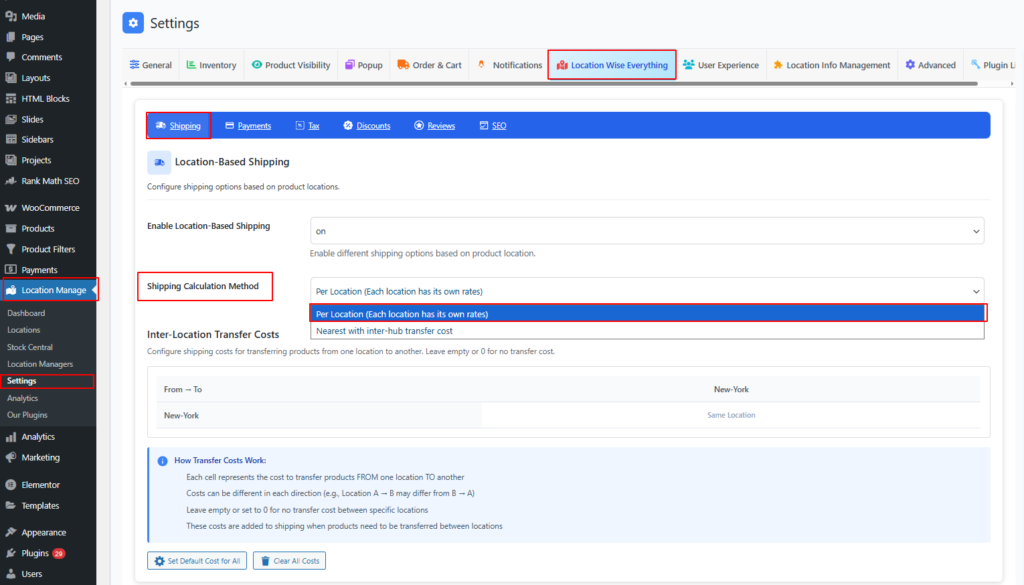The height and width of the screenshot is (585, 1024).
Task: Click the Location-Based Shipping truck icon
Action: pos(159,162)
